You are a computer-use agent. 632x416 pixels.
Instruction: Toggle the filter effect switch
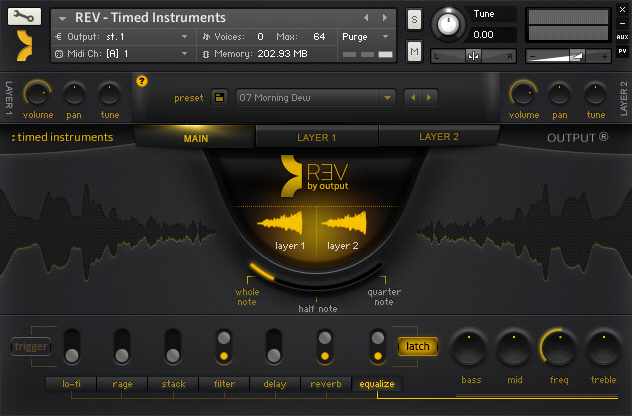pyautogui.click(x=224, y=347)
